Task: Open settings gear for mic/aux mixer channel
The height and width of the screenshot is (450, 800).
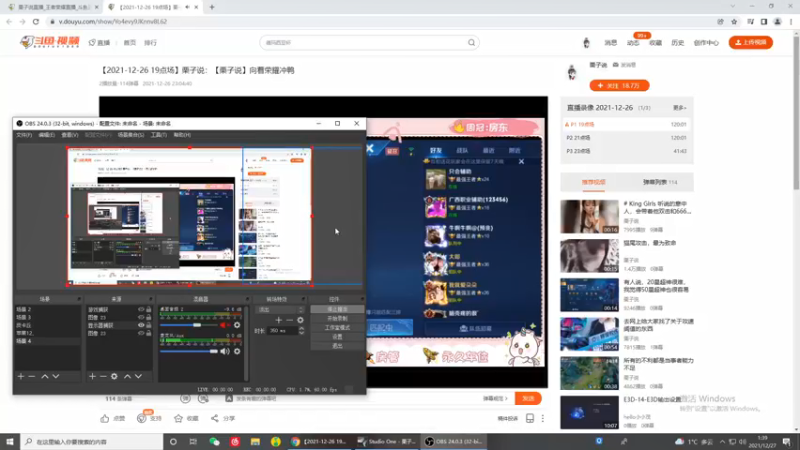Action: [237, 351]
